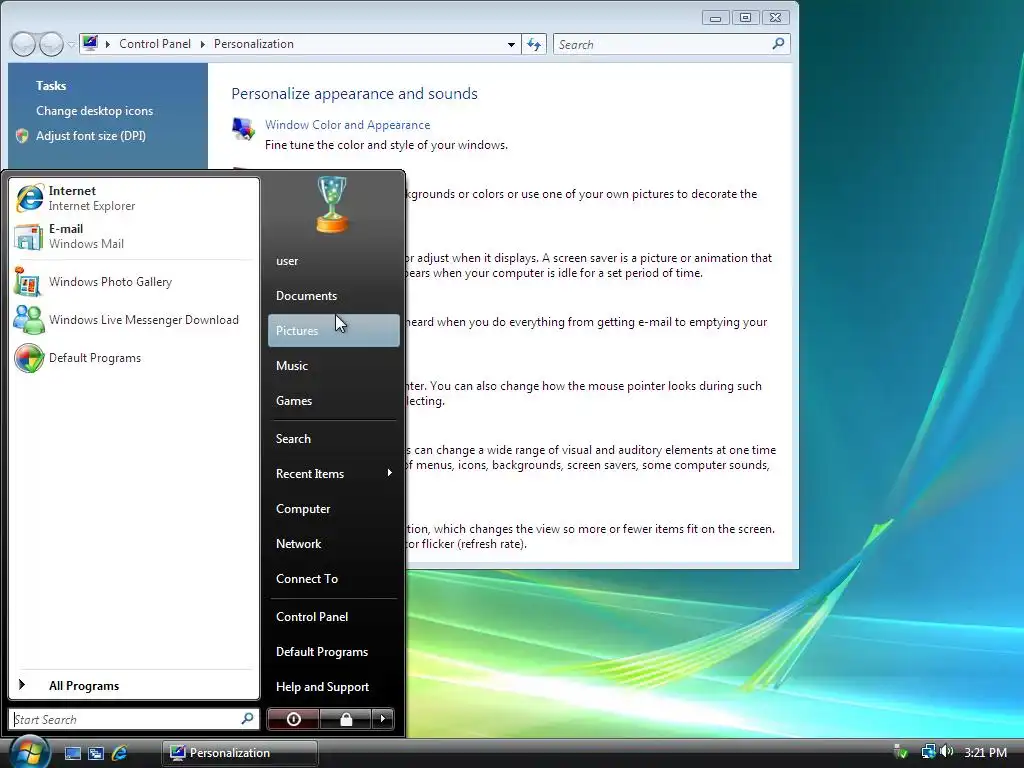Click the network tray icon
The width and height of the screenshot is (1024, 768).
pos(928,752)
